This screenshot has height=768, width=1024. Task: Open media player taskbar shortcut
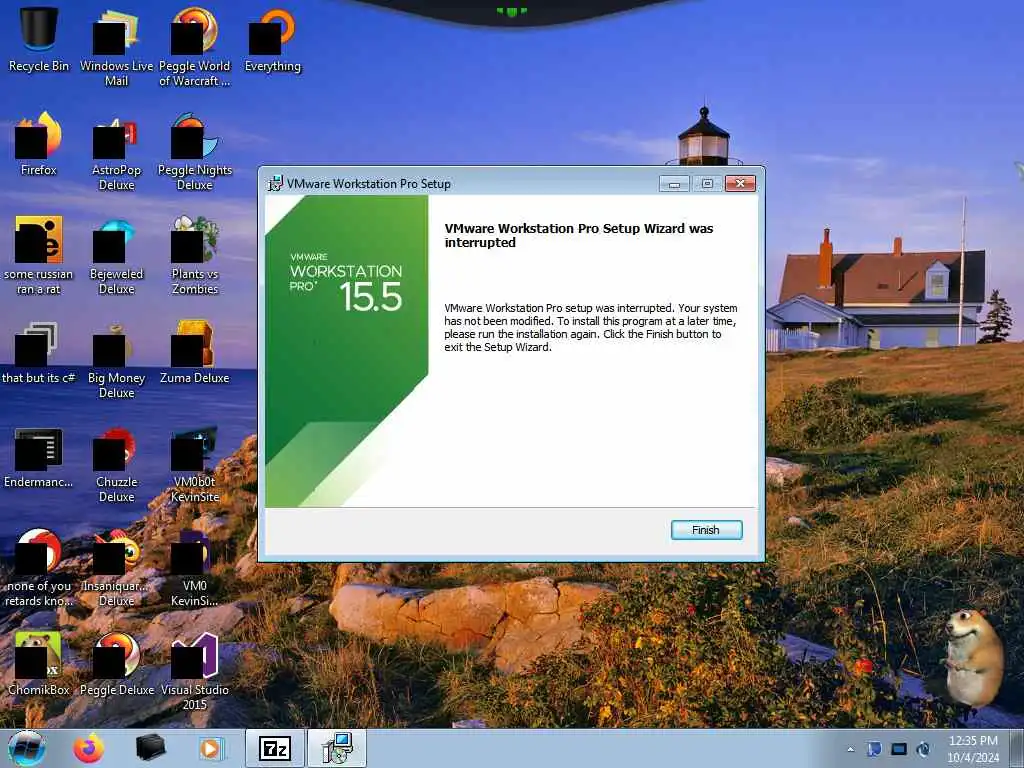(211, 748)
